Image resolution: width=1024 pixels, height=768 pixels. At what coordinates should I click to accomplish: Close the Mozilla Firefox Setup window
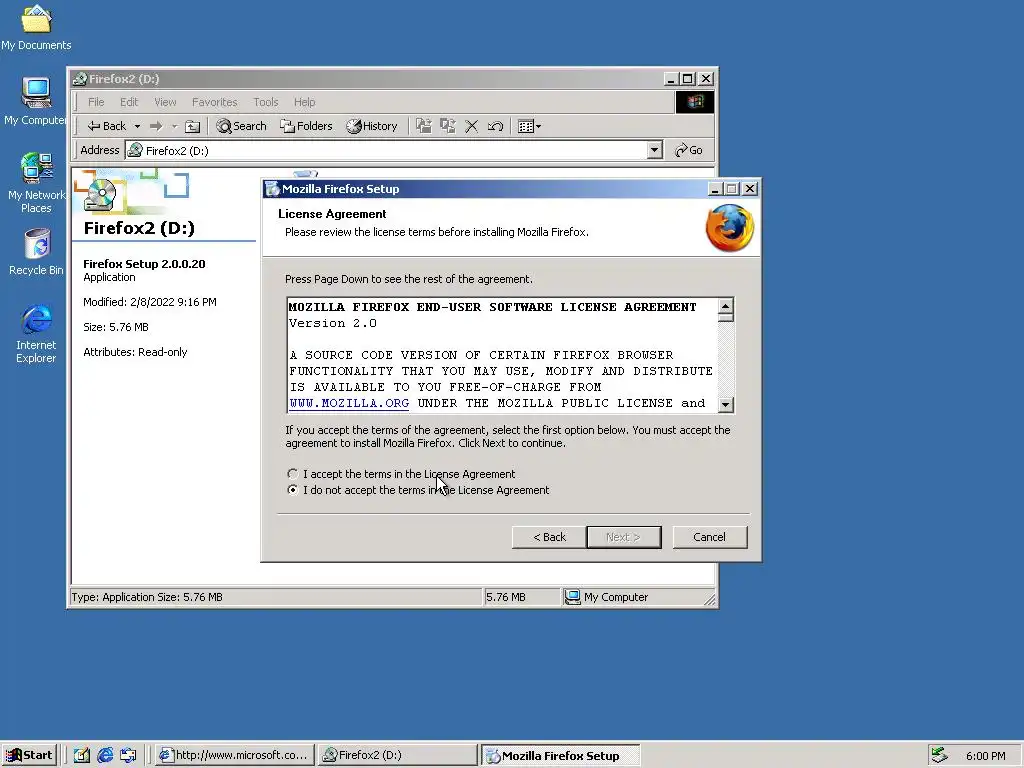tap(750, 189)
